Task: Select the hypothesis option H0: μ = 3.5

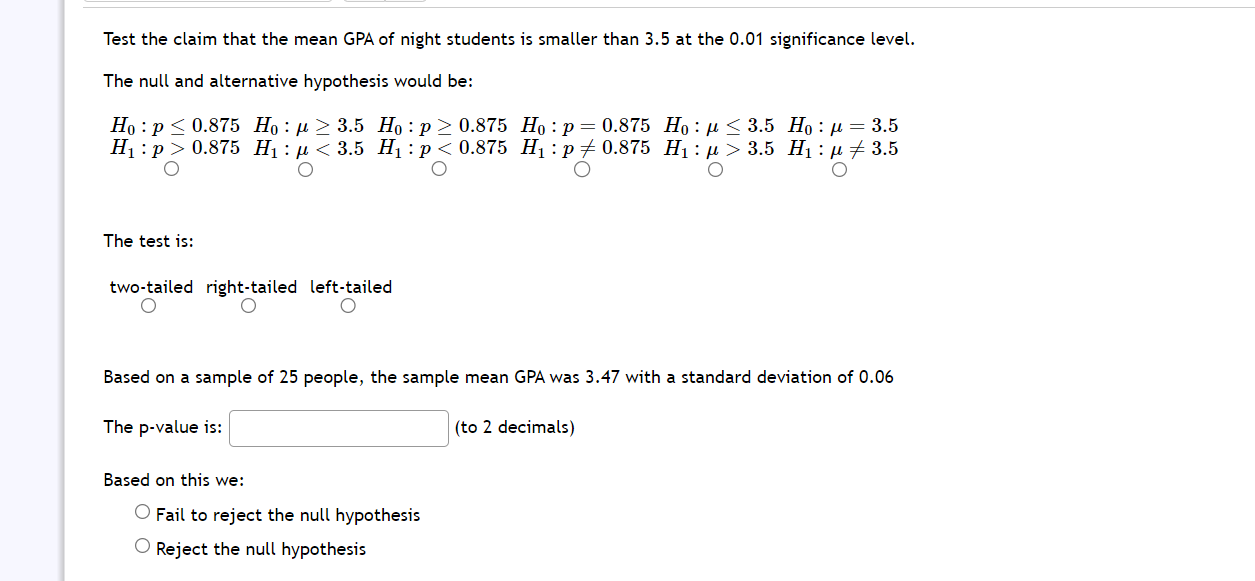Action: coord(838,170)
